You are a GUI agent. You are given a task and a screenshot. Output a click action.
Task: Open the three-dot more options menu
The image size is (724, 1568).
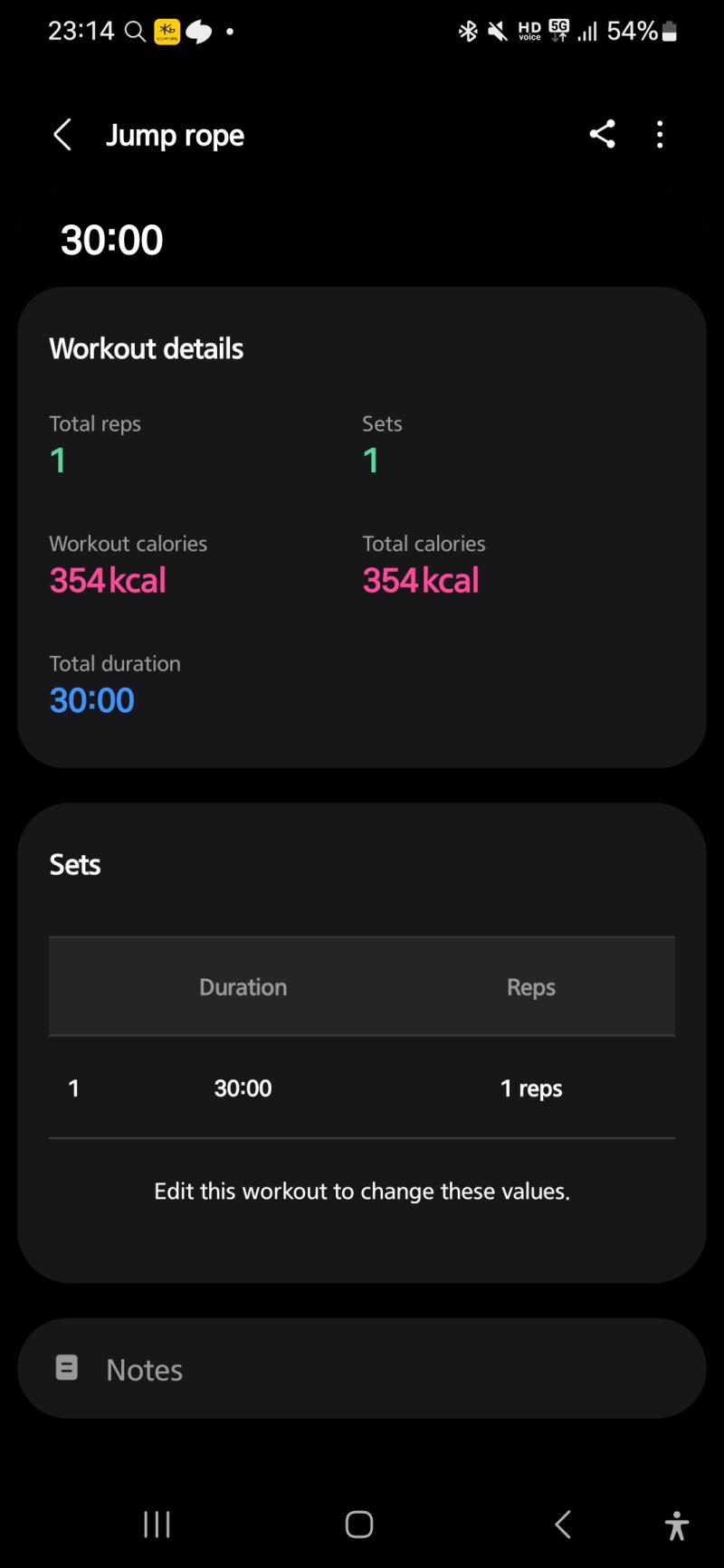coord(660,134)
